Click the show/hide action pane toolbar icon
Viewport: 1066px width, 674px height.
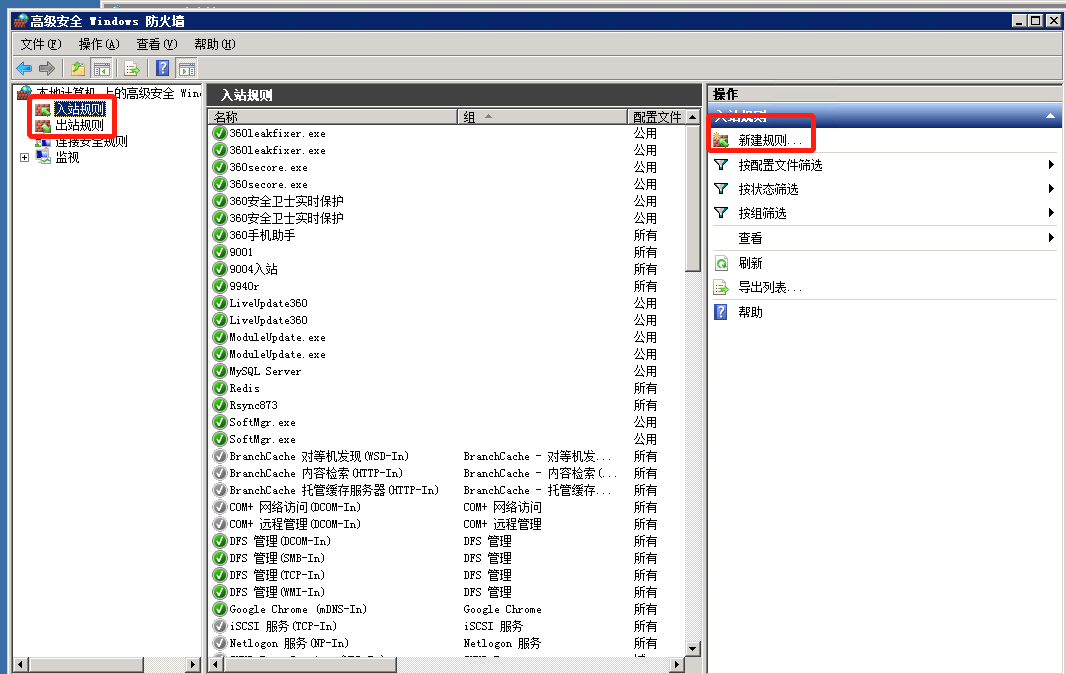(187, 67)
